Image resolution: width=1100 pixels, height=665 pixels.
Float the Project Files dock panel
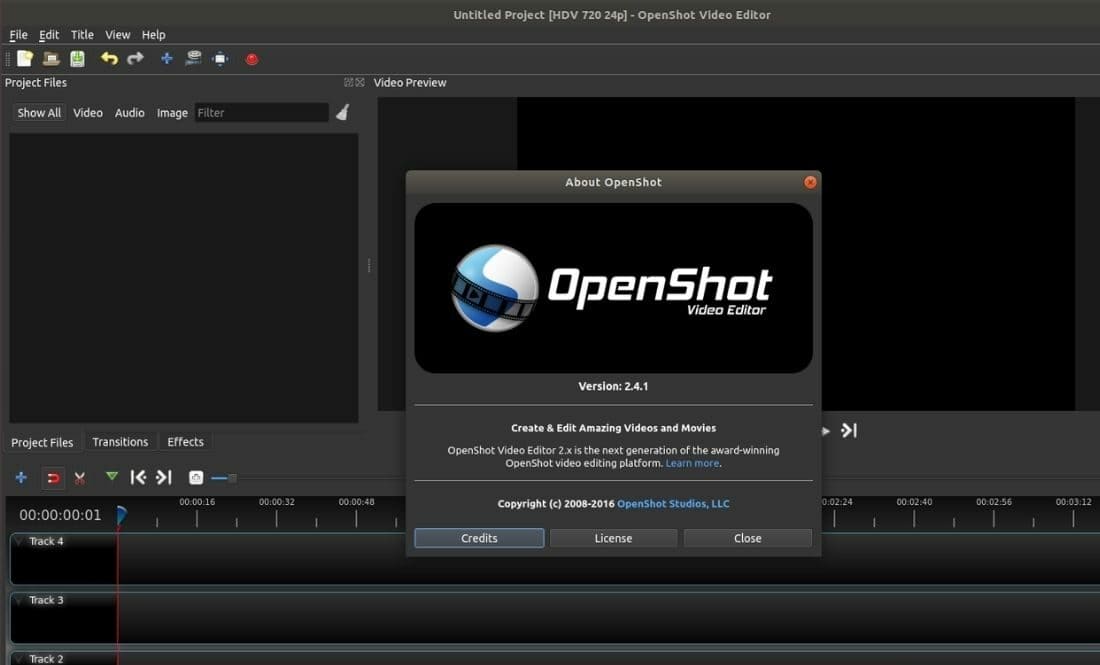(x=349, y=82)
